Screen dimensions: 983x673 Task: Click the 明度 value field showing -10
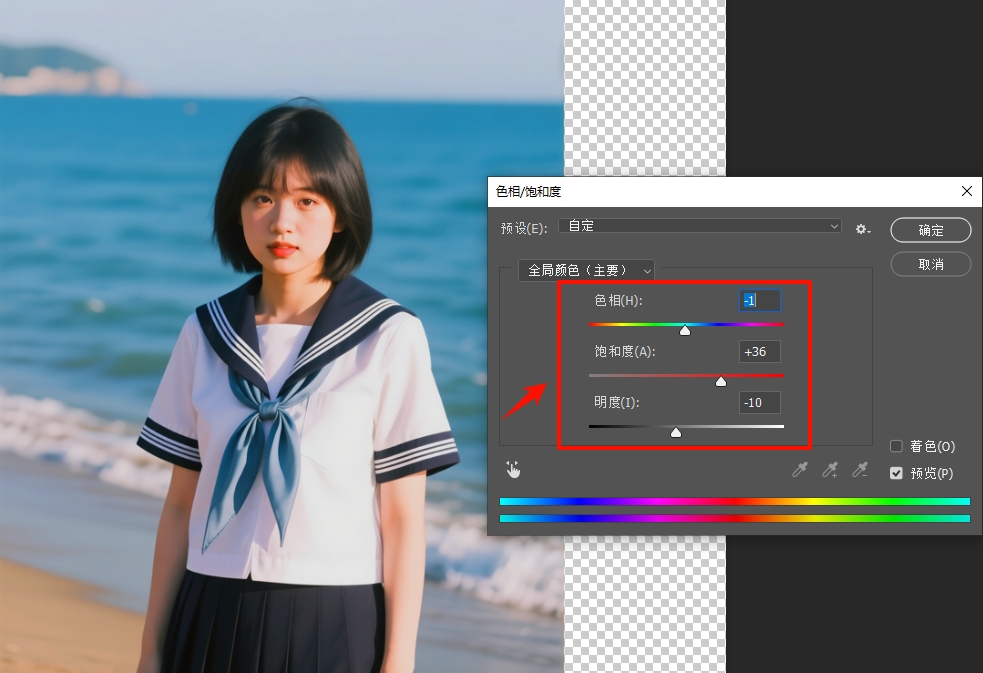[759, 402]
